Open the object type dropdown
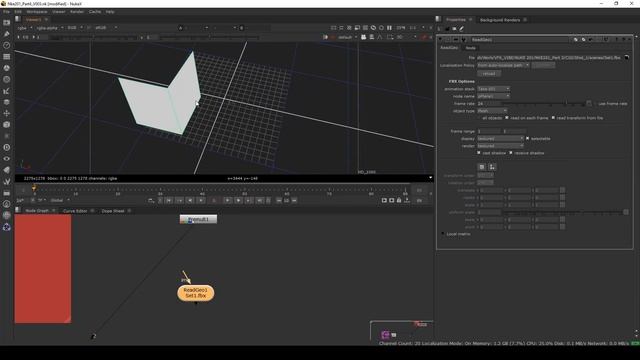Image resolution: width=640 pixels, height=360 pixels. click(492, 111)
